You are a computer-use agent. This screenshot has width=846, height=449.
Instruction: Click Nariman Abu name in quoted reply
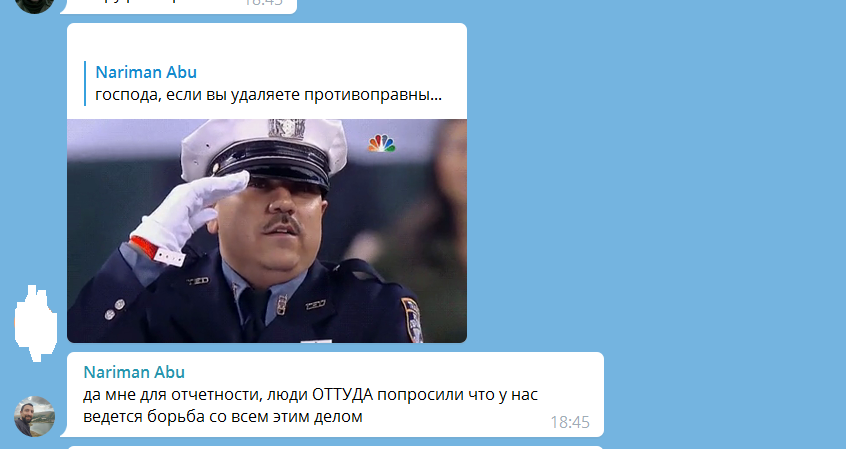tap(146, 72)
